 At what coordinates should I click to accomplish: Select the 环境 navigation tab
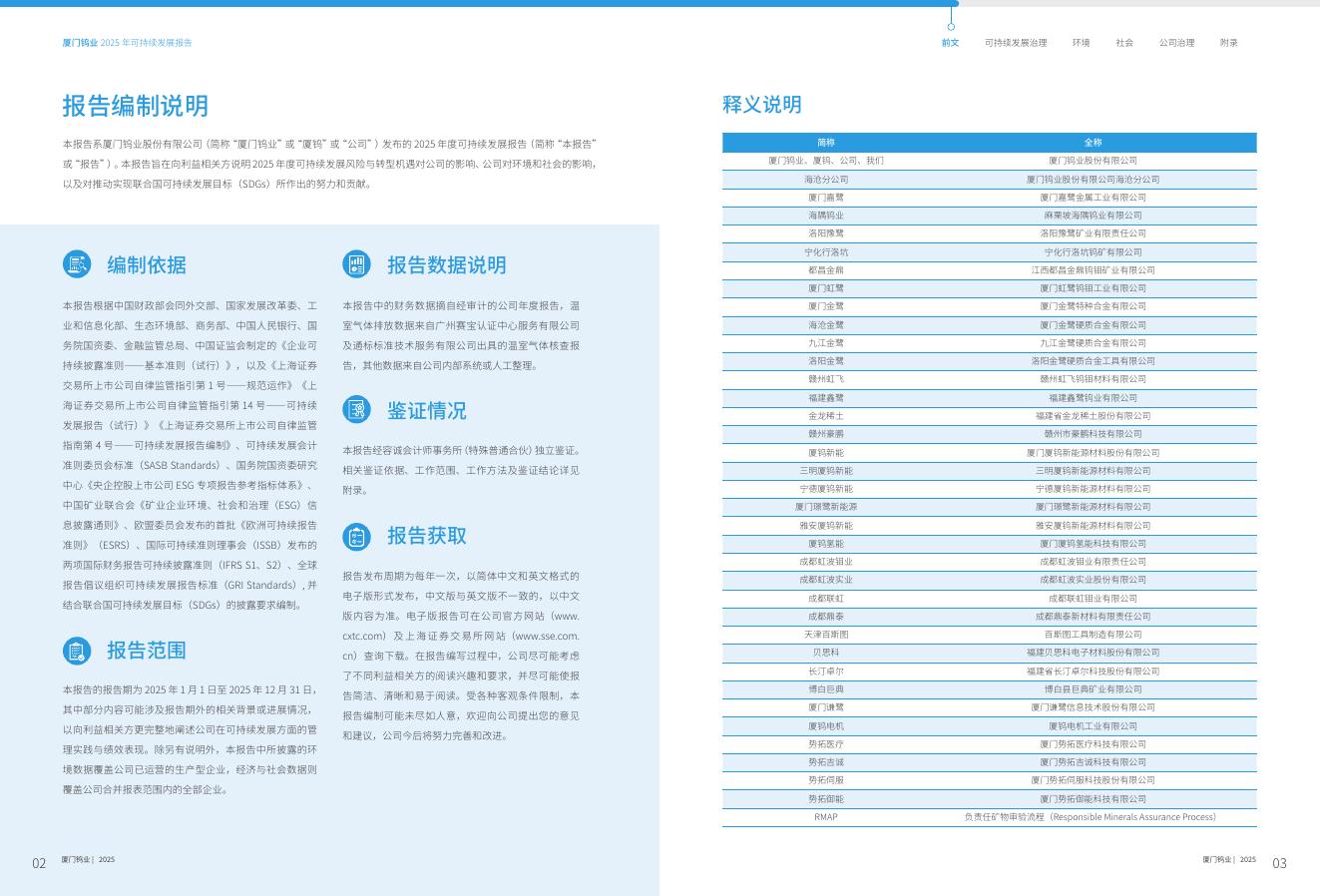1082,43
